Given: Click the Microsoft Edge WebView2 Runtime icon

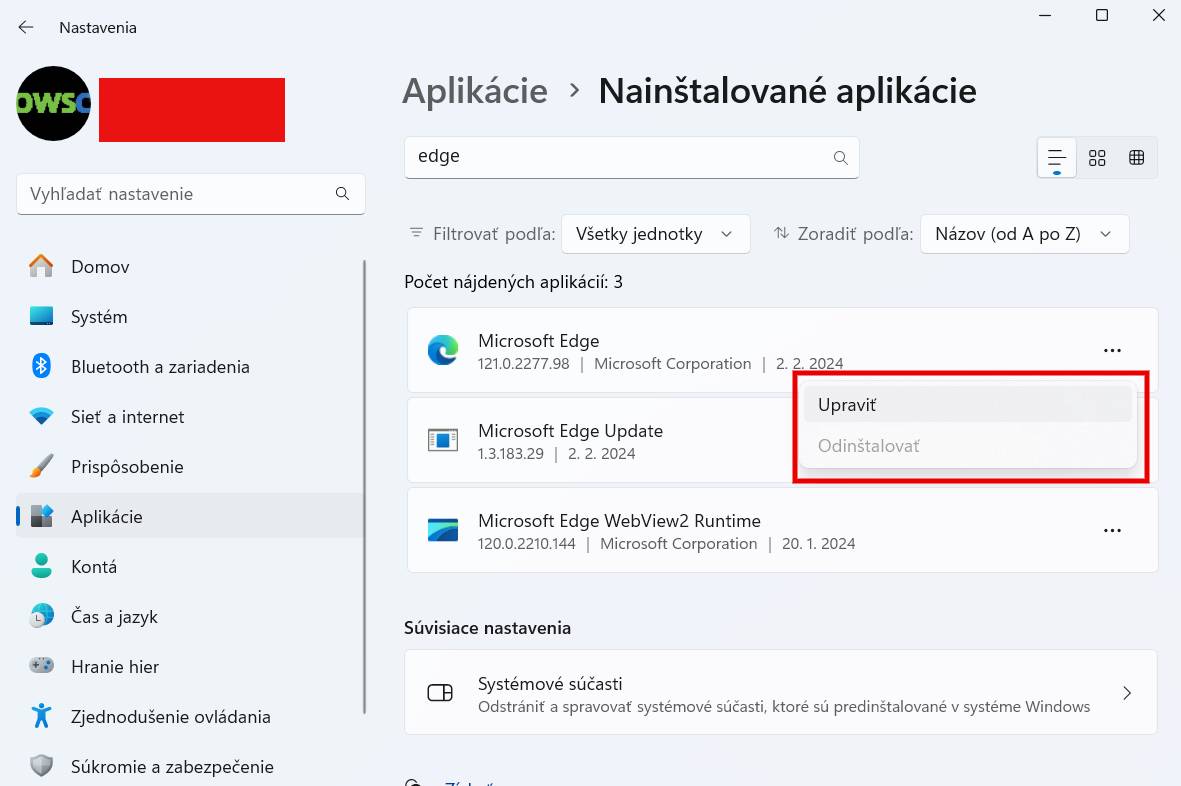Looking at the screenshot, I should (443, 530).
